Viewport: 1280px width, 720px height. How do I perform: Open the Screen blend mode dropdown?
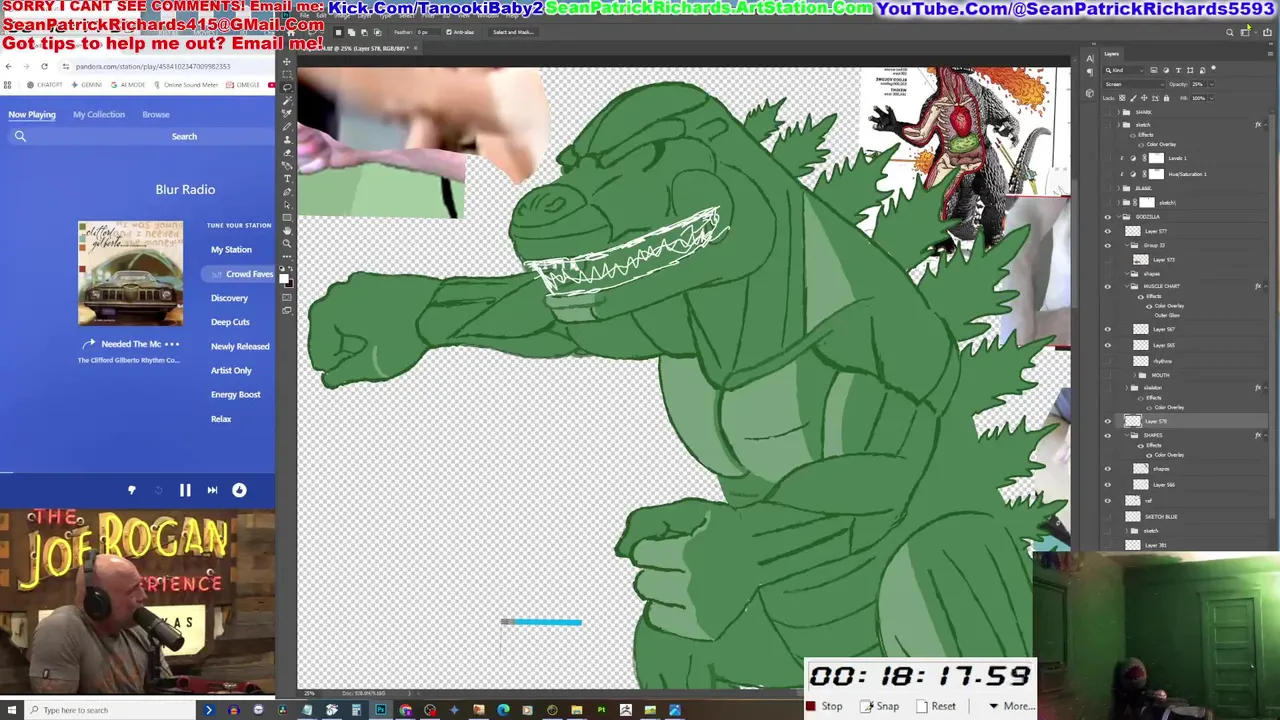[x=1135, y=84]
